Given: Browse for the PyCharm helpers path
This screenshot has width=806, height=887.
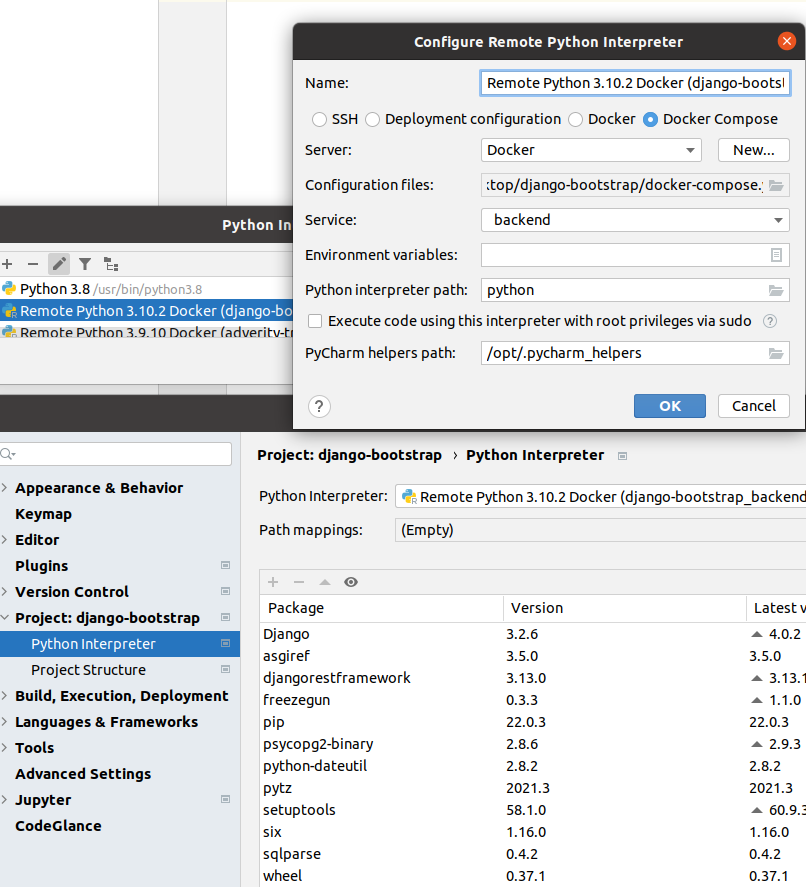Looking at the screenshot, I should 777,352.
